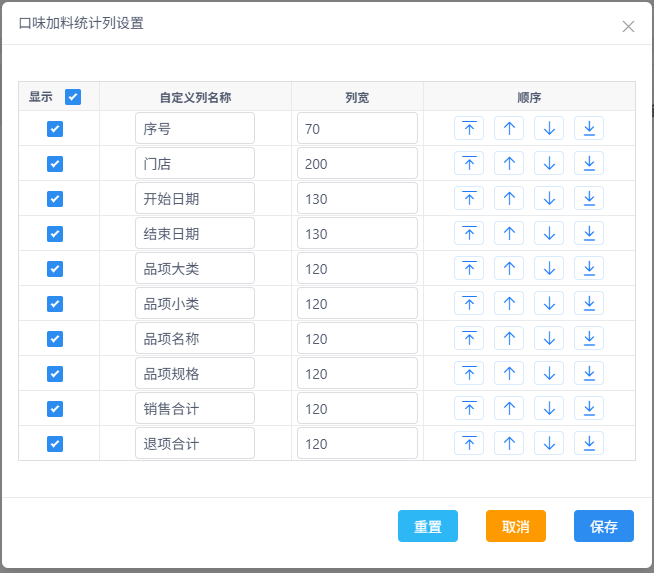Uncheck display for 品项名称 column
Screen dimensions: 654x573
click(x=55, y=339)
